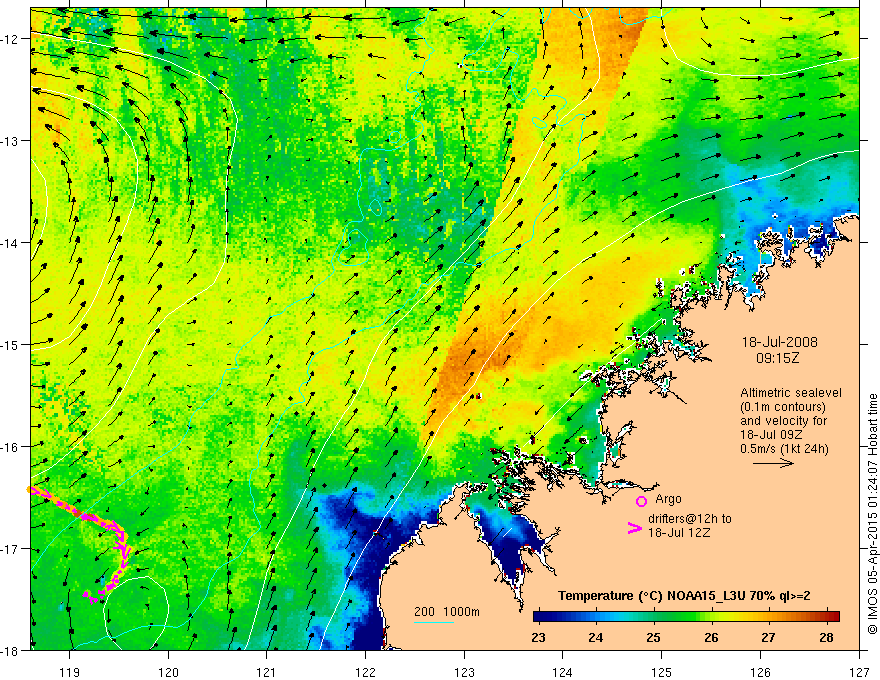880x680 pixels.
Task: Click the "18-Jul 09Z" caption line
Action: tap(771, 435)
